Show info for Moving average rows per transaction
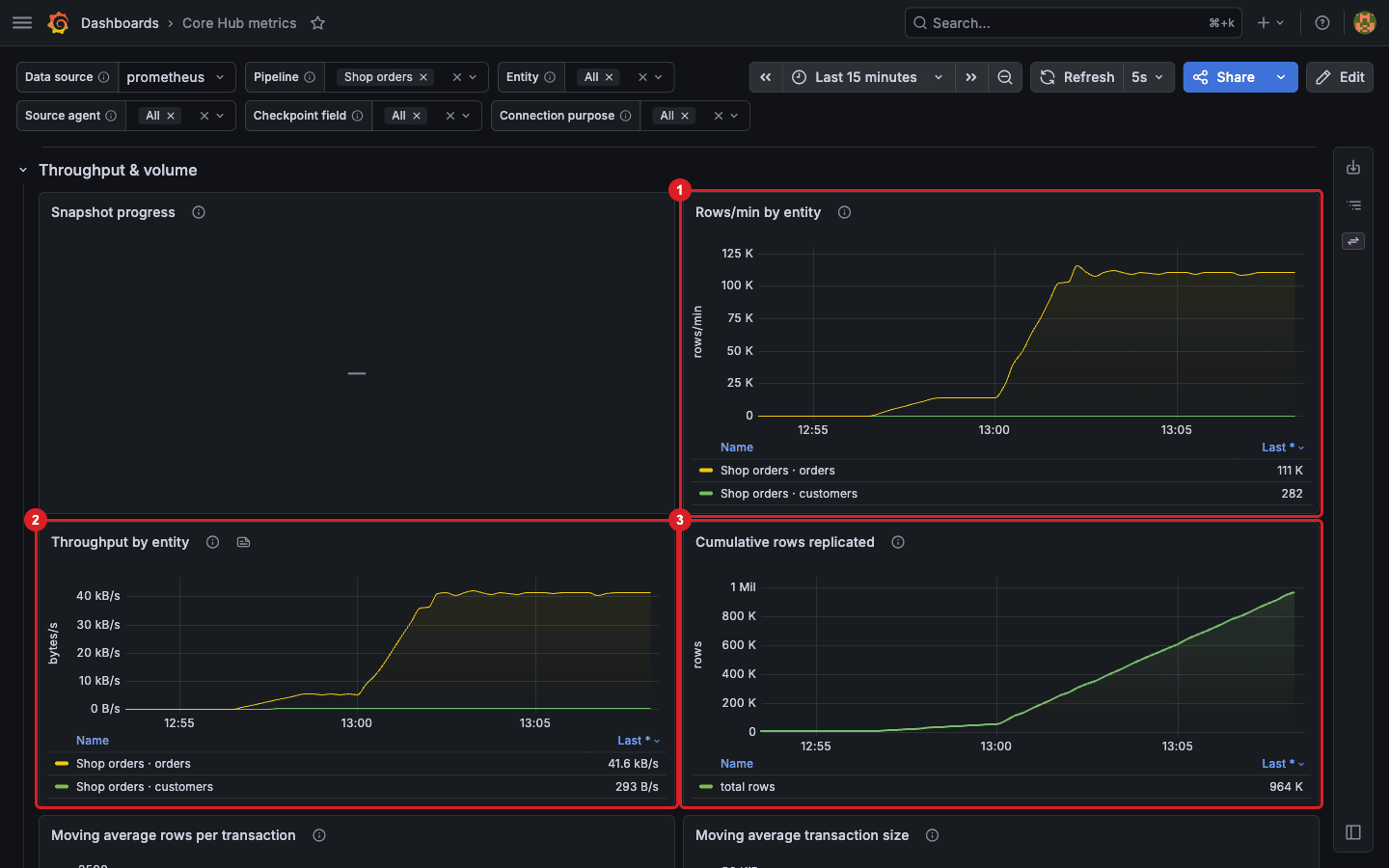The image size is (1389, 868). (x=319, y=835)
